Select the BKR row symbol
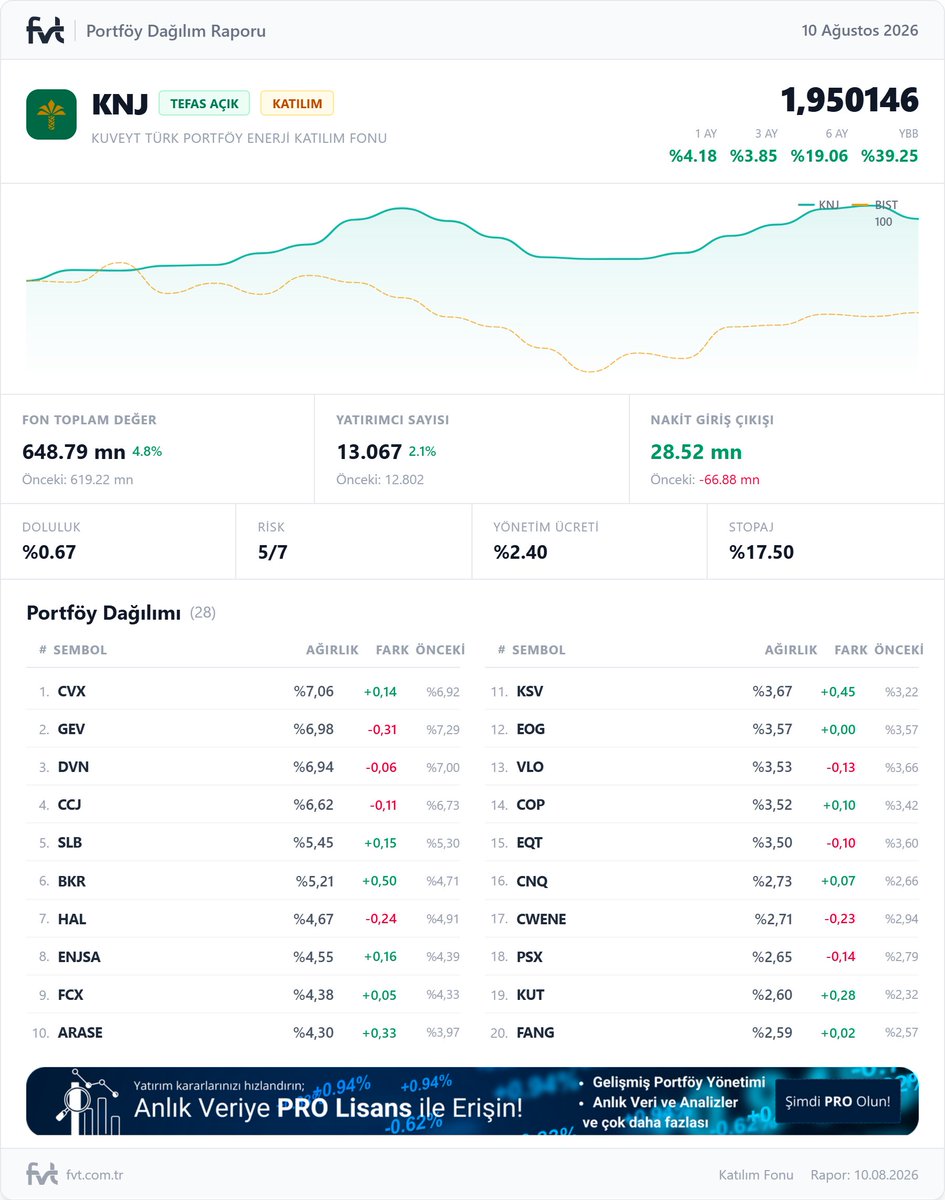945x1200 pixels. pos(71,881)
